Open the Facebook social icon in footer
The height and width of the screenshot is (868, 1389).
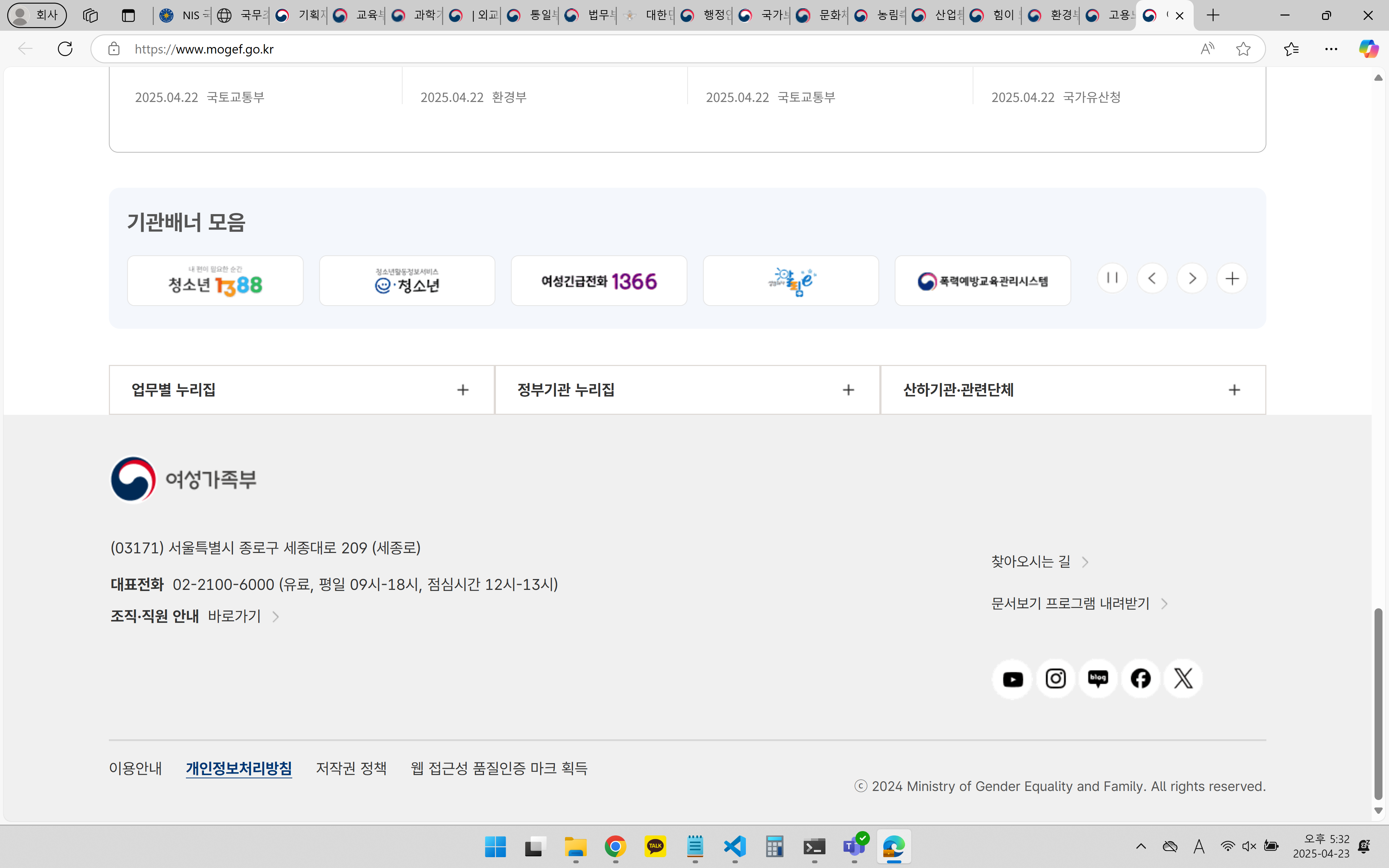[1140, 679]
